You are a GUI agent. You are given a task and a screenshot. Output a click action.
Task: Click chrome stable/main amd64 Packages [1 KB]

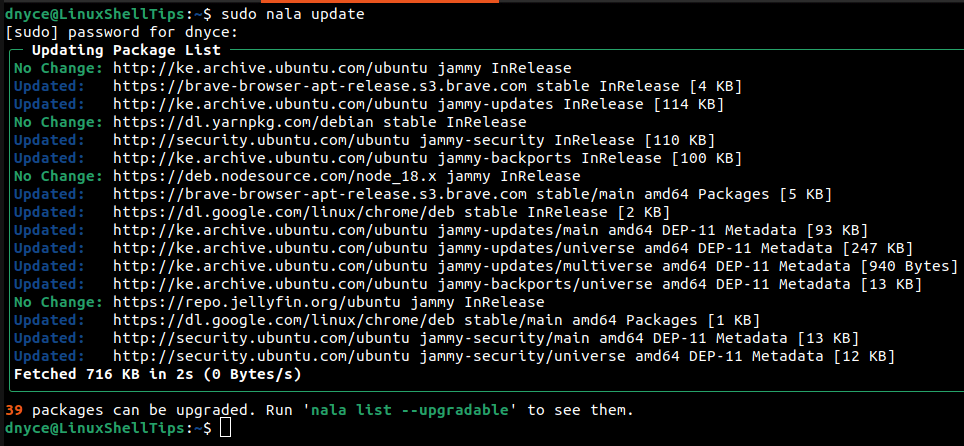437,321
